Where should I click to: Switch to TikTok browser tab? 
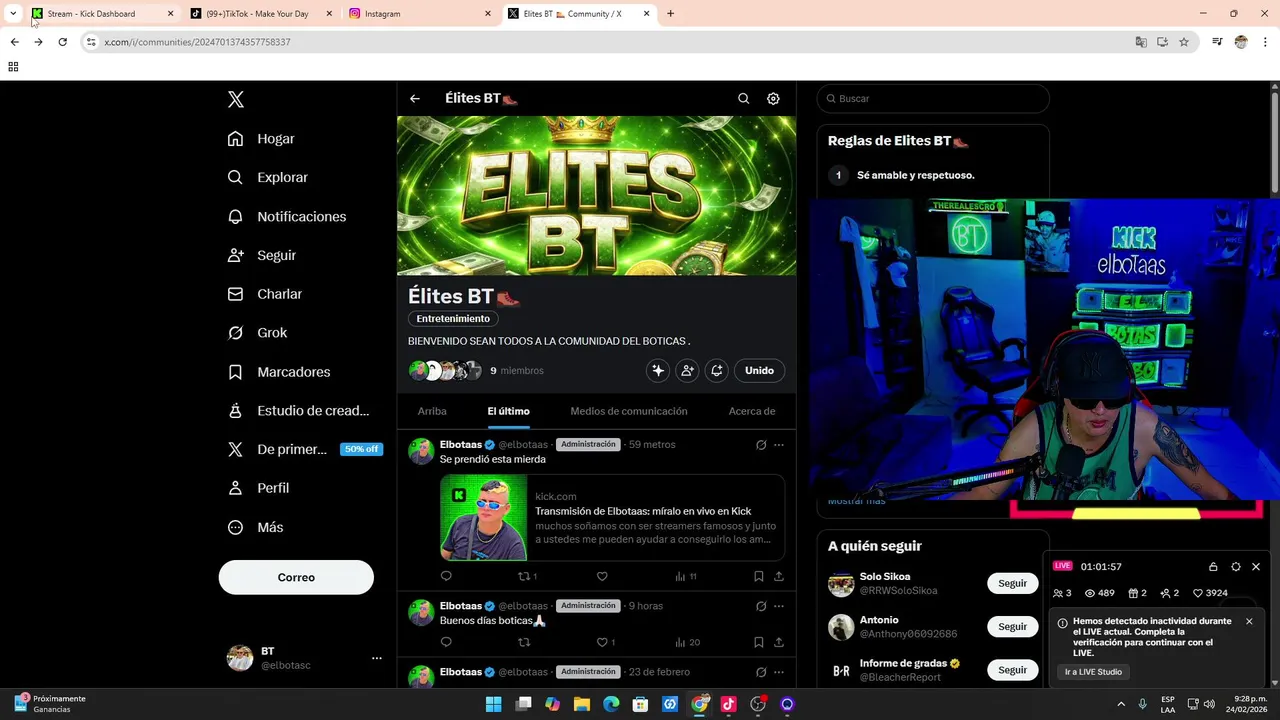(x=262, y=14)
